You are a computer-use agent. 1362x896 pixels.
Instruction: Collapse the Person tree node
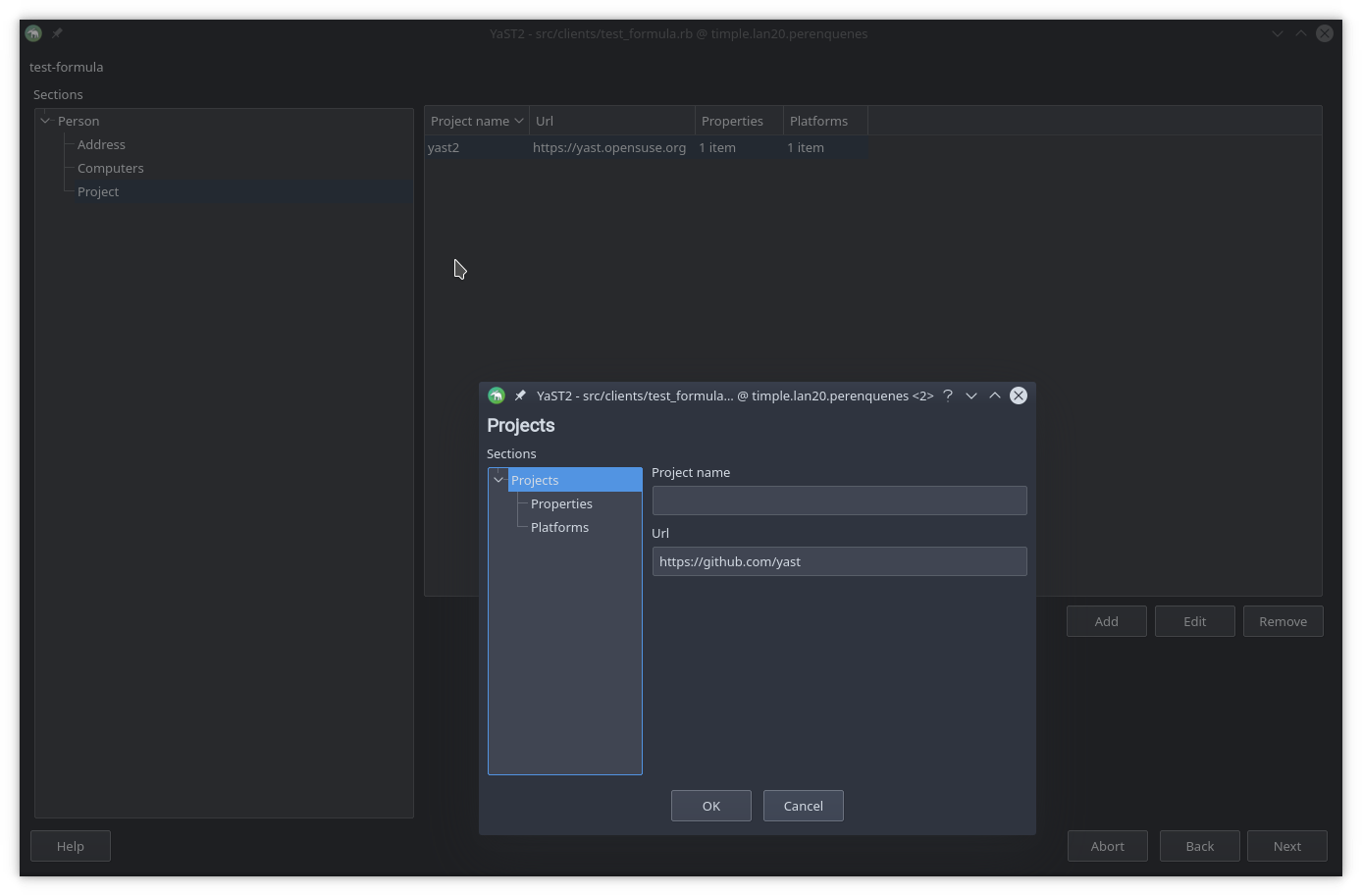[x=45, y=121]
